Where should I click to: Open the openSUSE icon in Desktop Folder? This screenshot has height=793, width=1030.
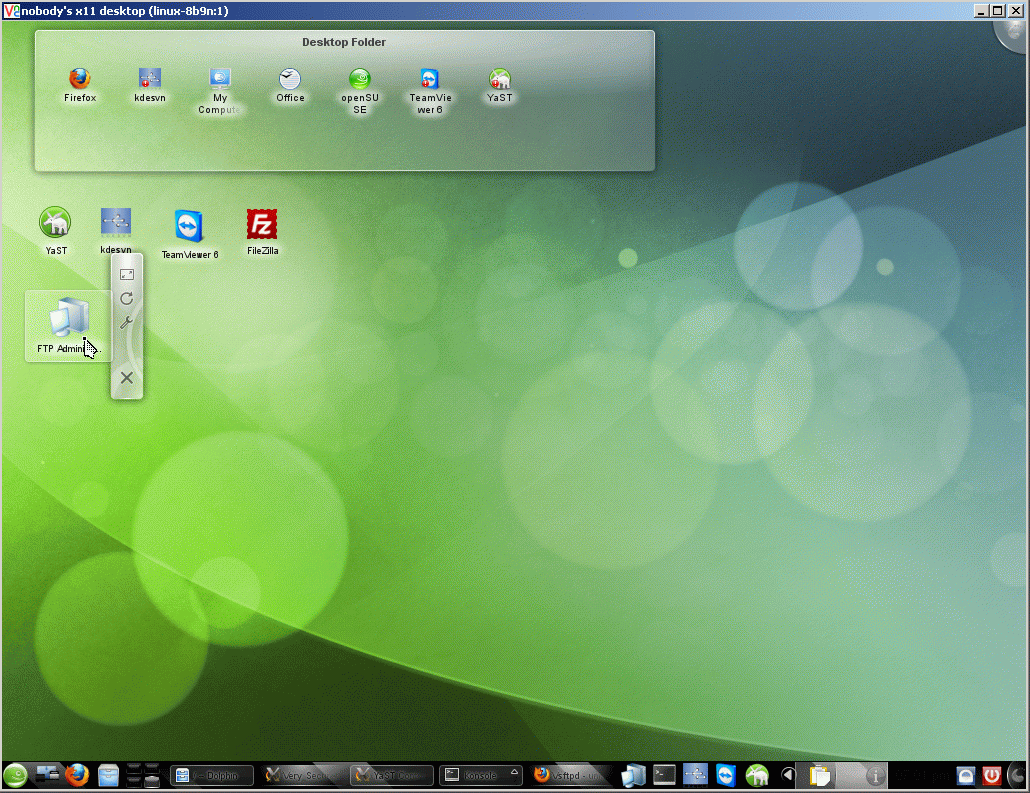359,91
